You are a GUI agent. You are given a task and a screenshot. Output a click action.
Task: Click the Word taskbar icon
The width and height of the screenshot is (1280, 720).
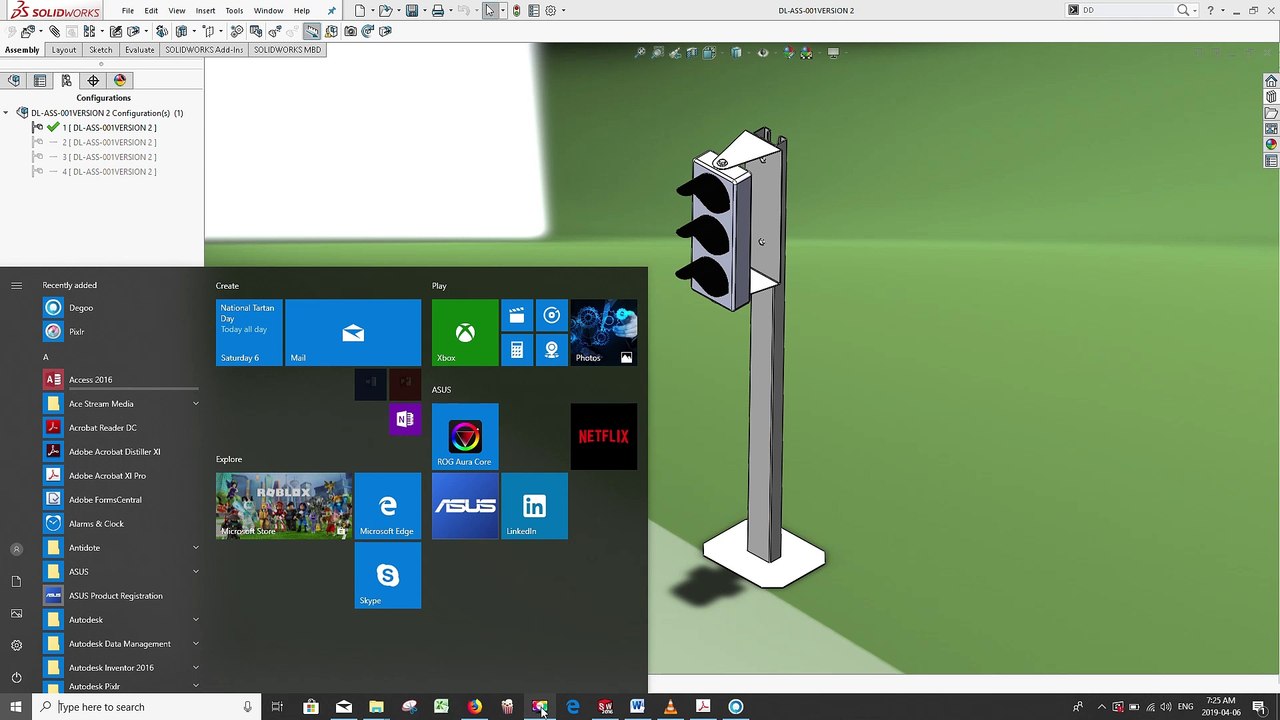pyautogui.click(x=637, y=707)
